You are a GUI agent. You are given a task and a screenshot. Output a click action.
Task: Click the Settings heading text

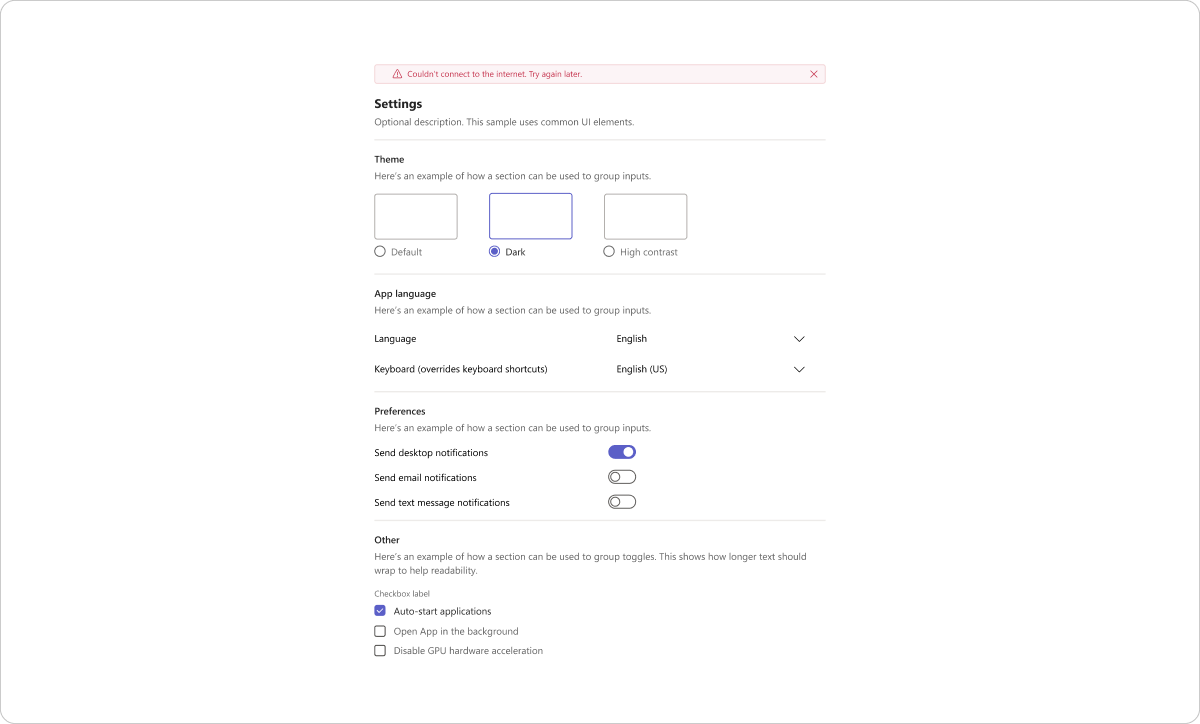pyautogui.click(x=398, y=104)
